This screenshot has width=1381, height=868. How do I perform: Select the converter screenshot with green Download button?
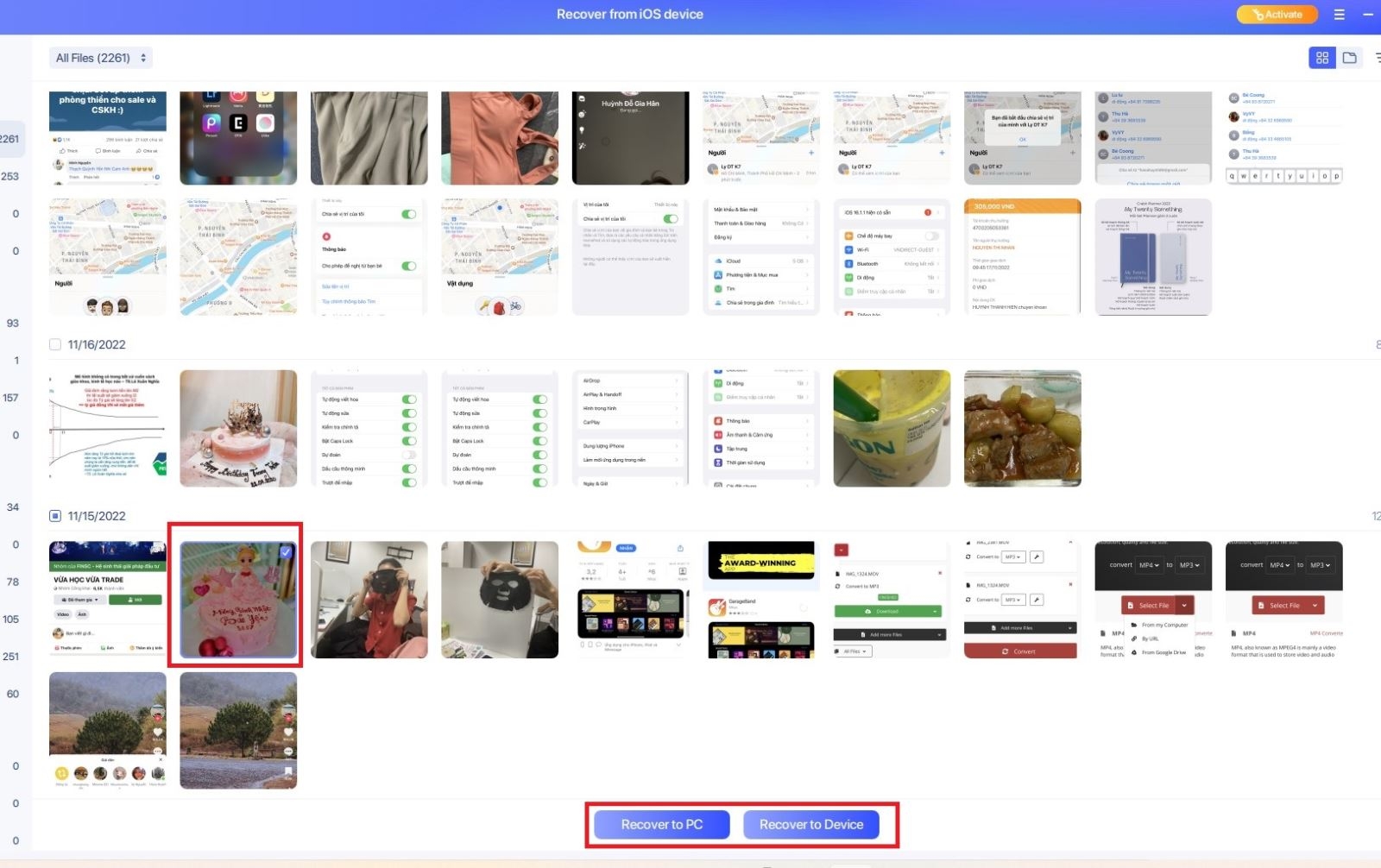coord(892,600)
